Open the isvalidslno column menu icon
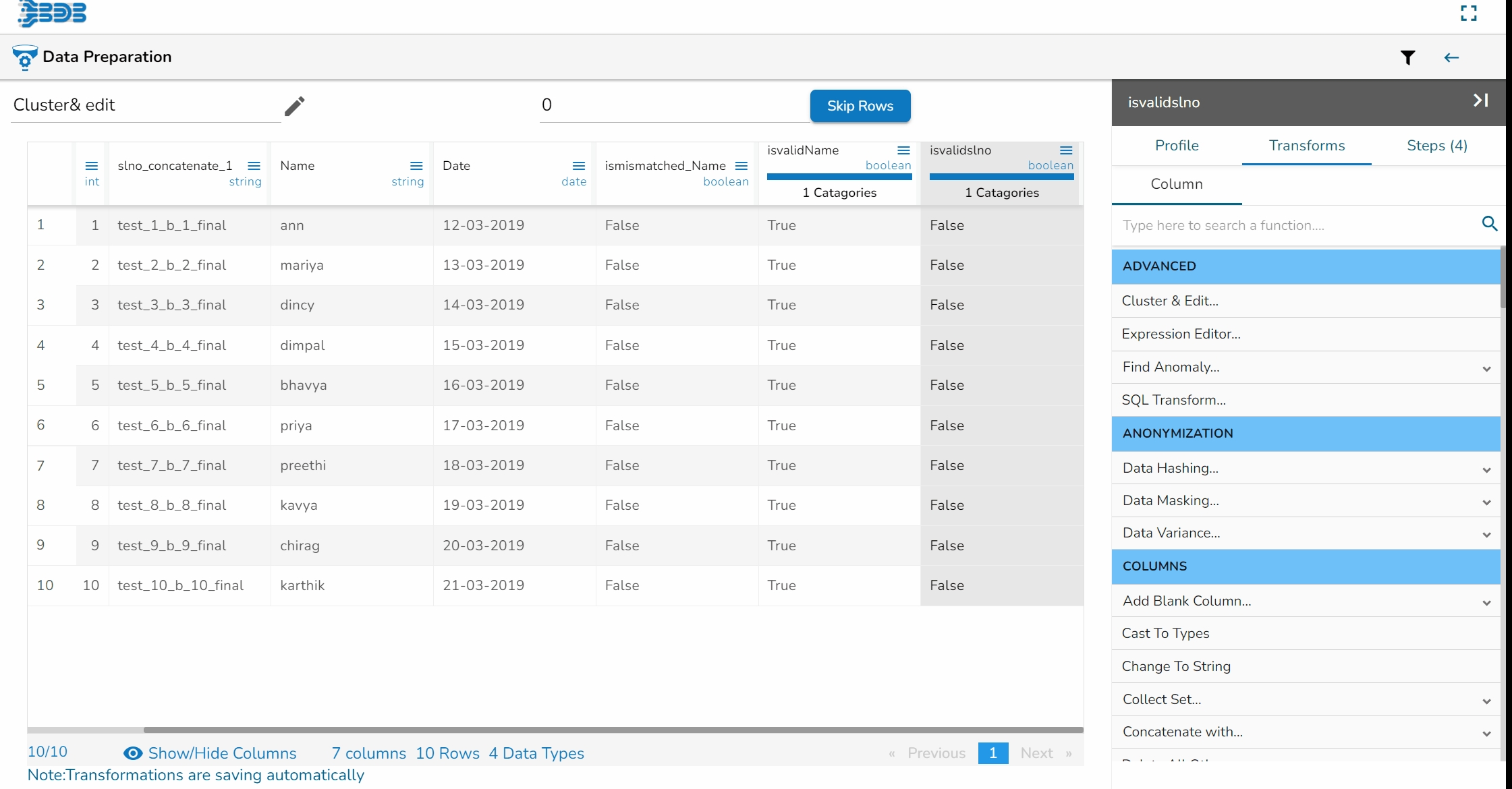Viewport: 1512px width, 789px height. (x=1066, y=150)
